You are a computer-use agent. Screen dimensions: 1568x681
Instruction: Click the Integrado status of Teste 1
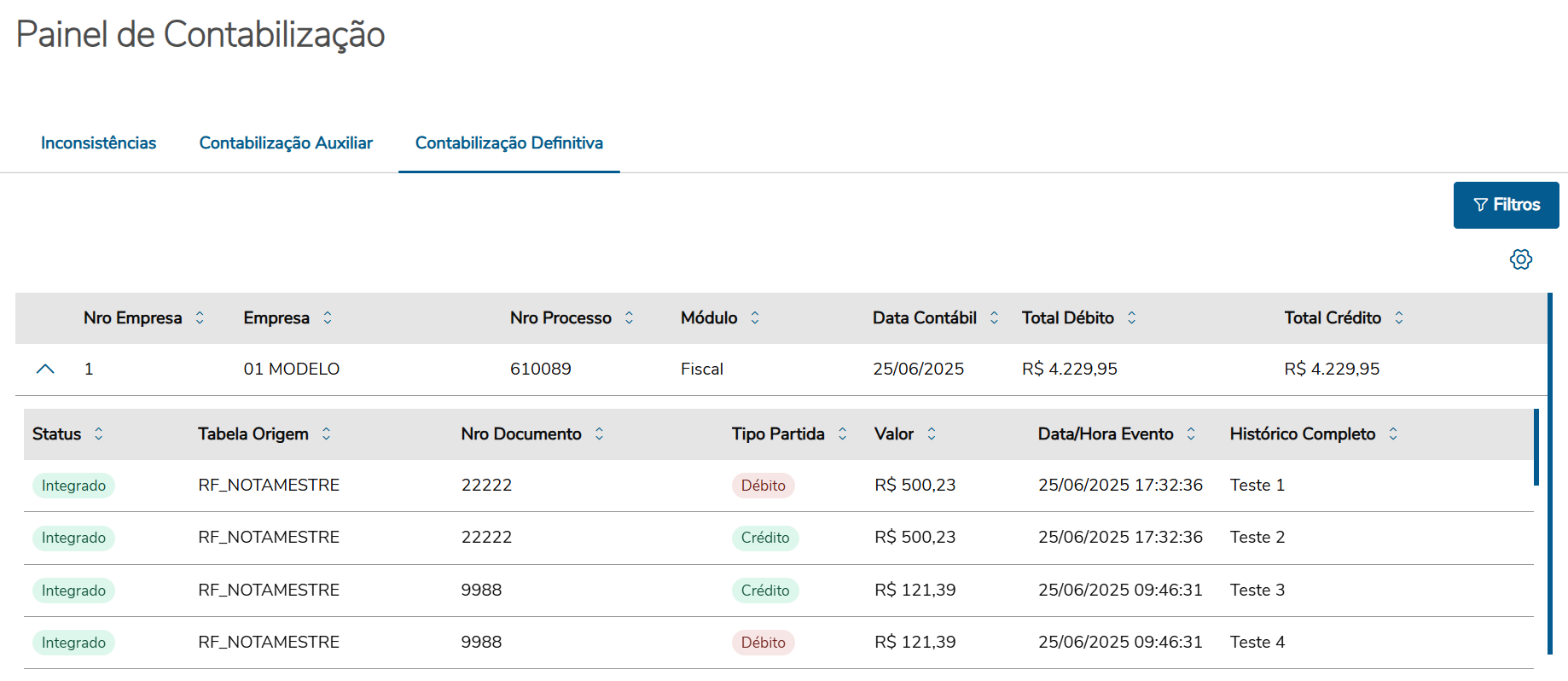click(x=73, y=486)
